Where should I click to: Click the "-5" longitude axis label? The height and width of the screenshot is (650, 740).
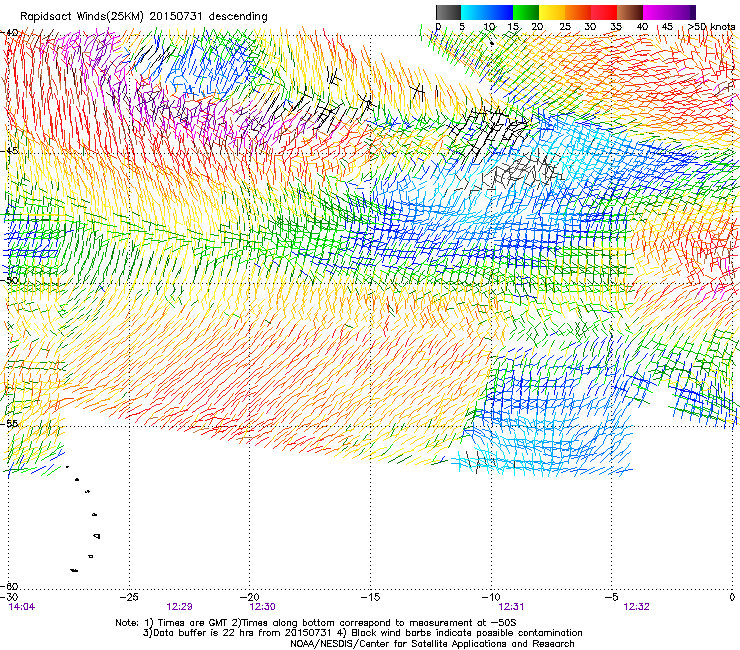point(612,597)
